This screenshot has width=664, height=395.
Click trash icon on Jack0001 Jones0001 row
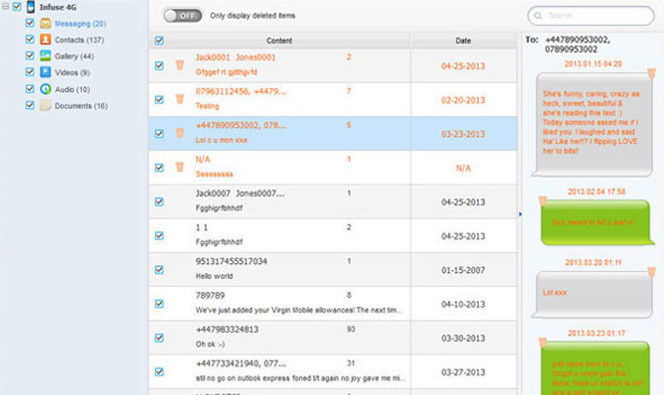pos(180,65)
